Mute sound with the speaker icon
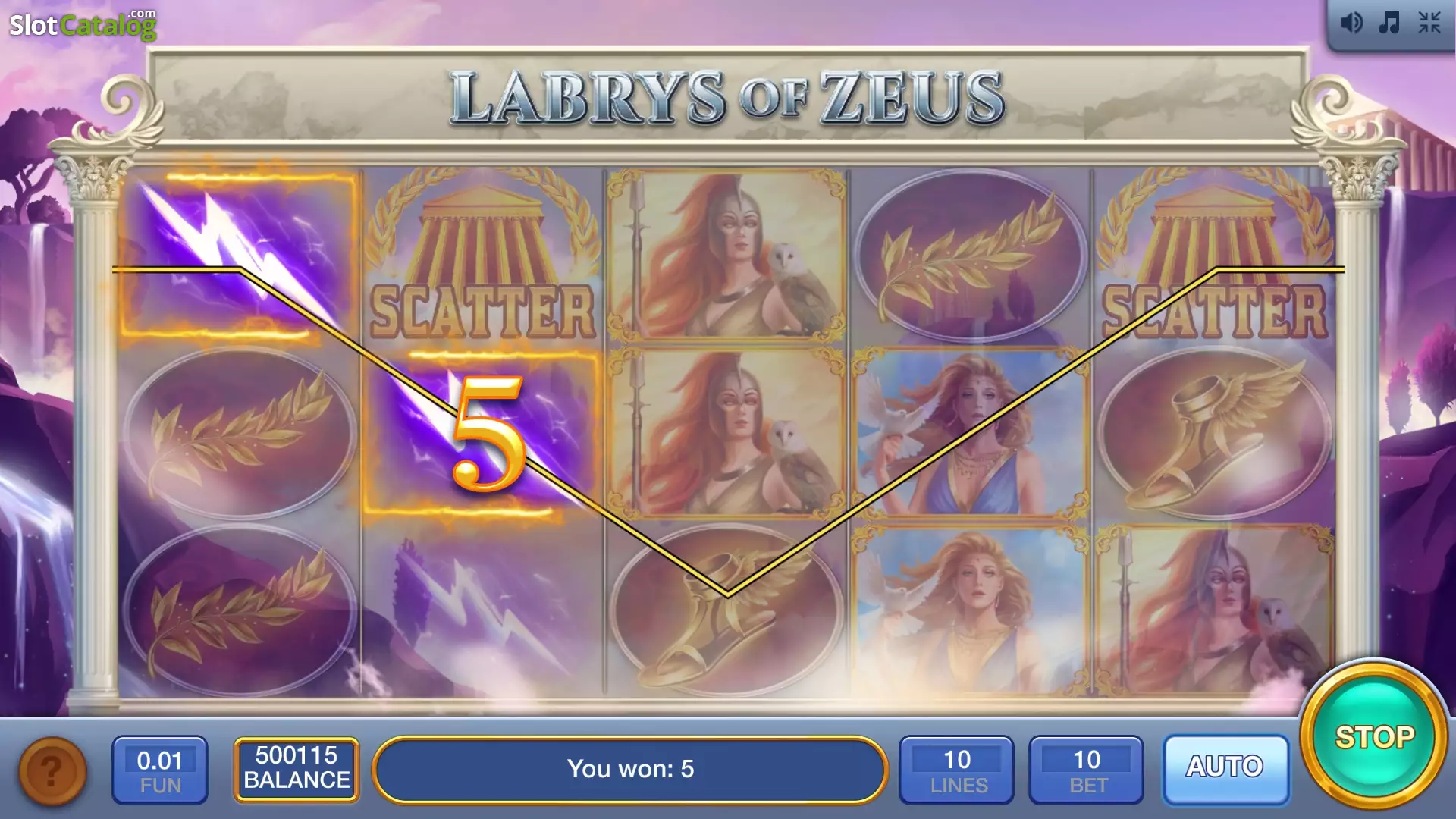Viewport: 1456px width, 819px height. click(x=1351, y=23)
